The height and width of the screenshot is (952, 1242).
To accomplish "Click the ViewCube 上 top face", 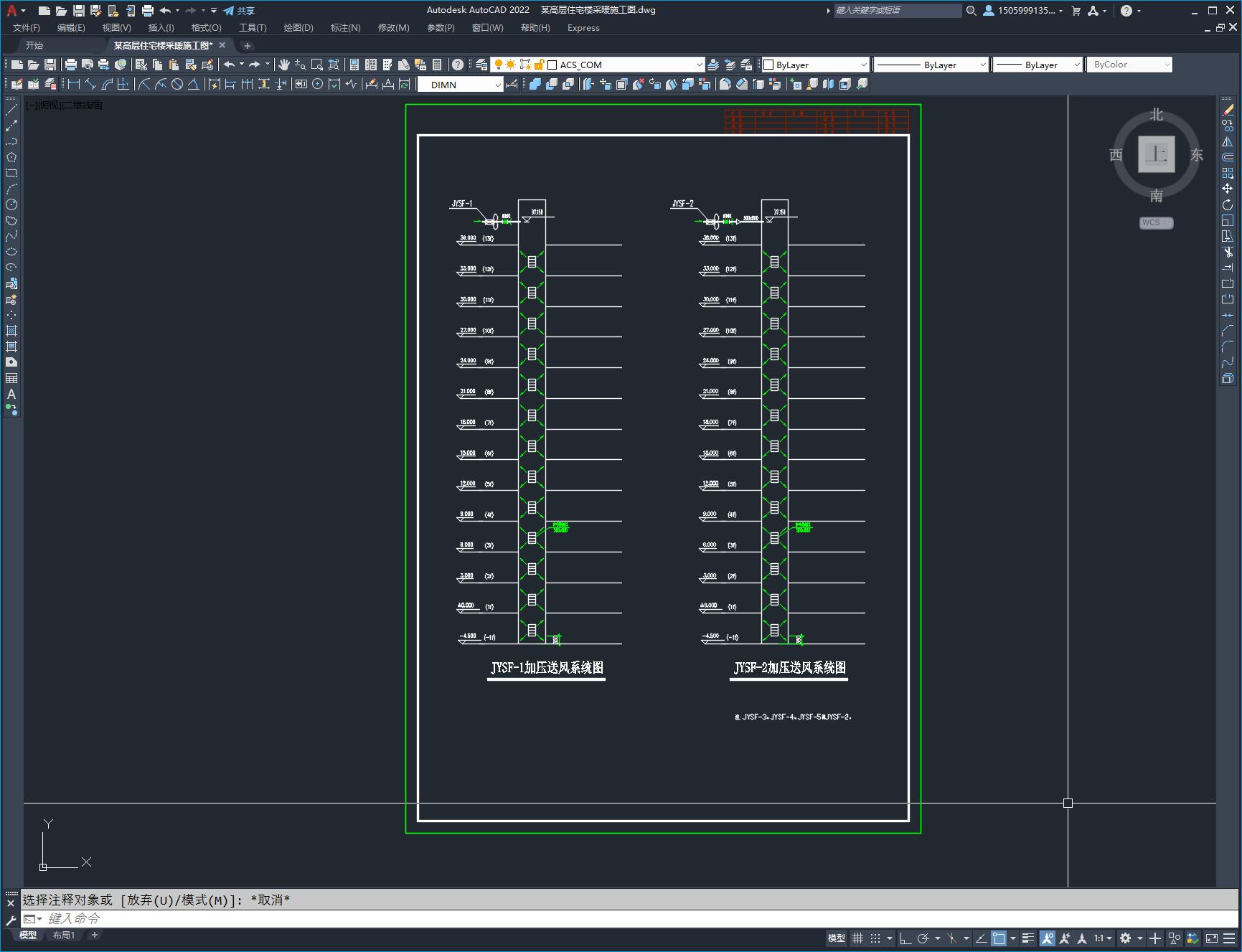I will click(1156, 154).
